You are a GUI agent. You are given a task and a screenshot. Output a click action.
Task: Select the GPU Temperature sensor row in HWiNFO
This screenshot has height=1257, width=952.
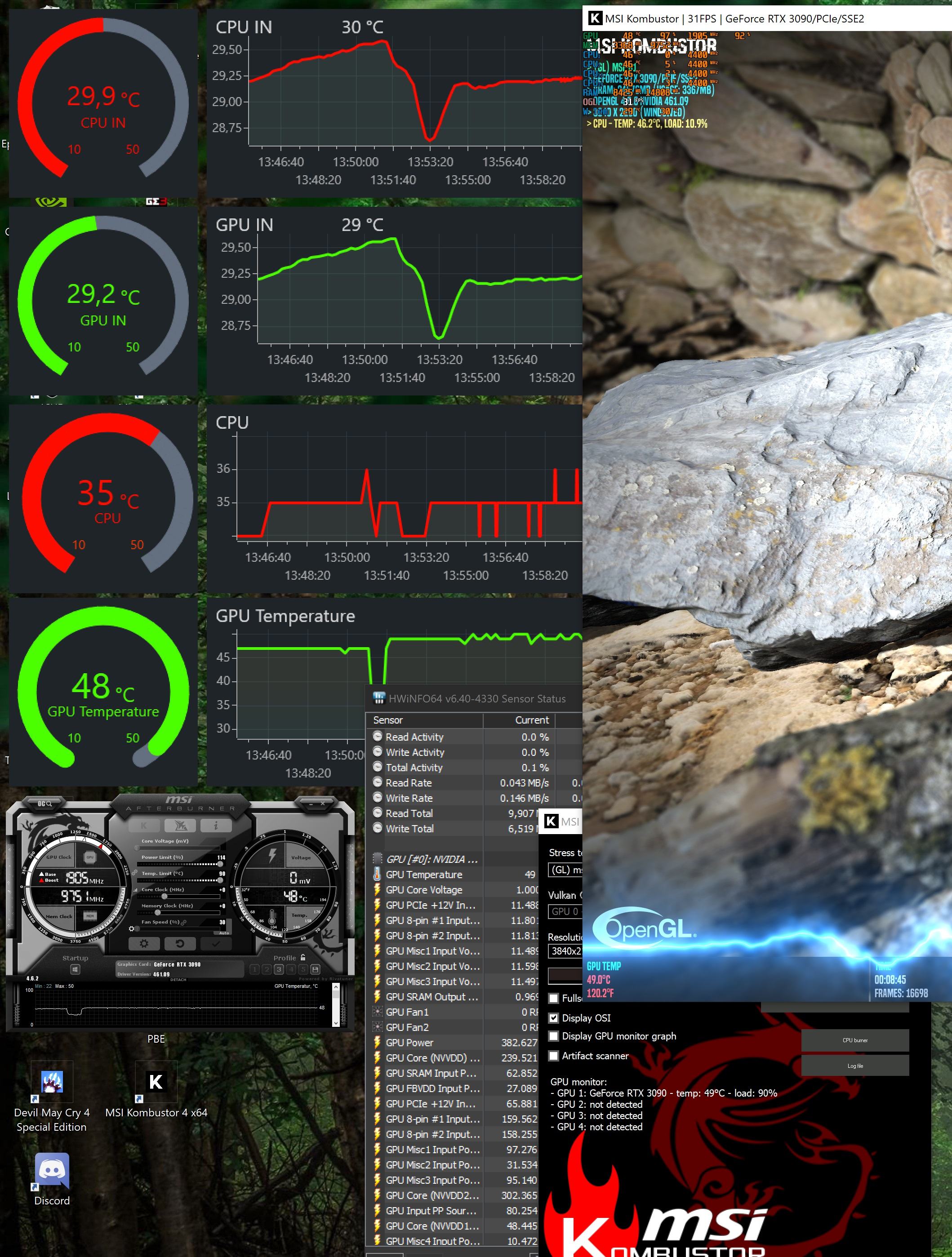click(x=454, y=875)
